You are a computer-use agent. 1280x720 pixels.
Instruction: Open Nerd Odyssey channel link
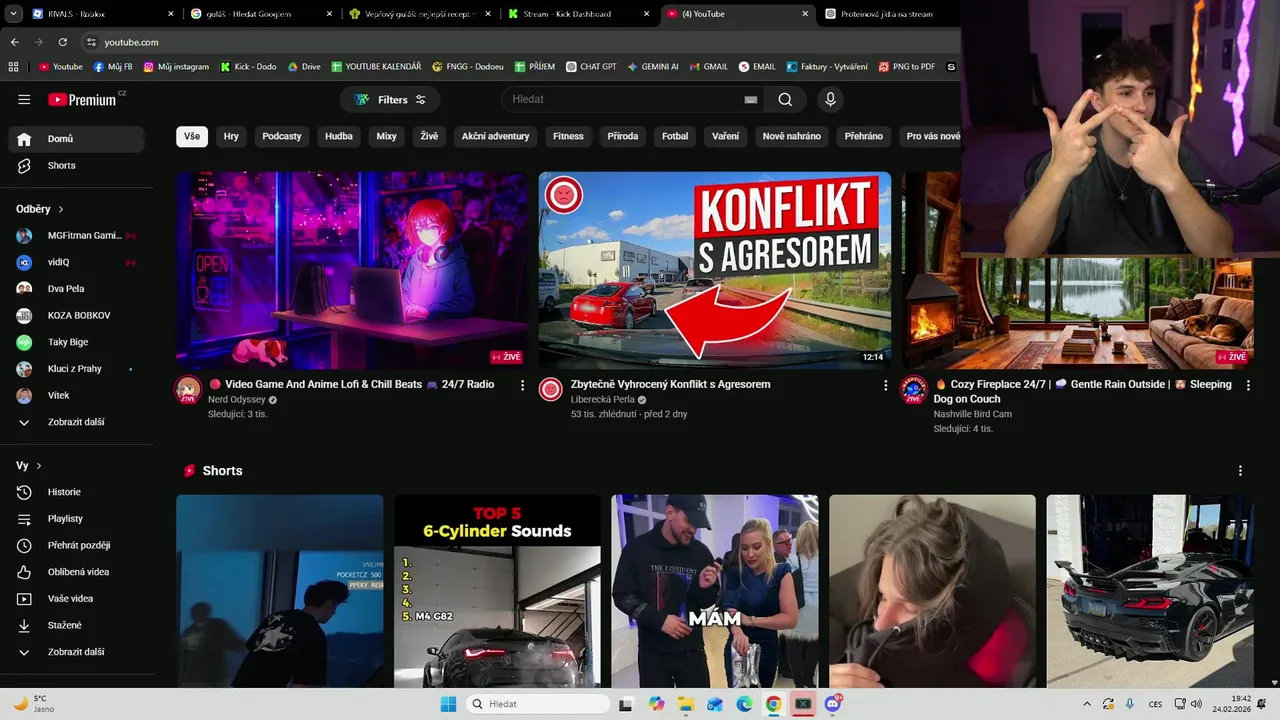tap(236, 399)
